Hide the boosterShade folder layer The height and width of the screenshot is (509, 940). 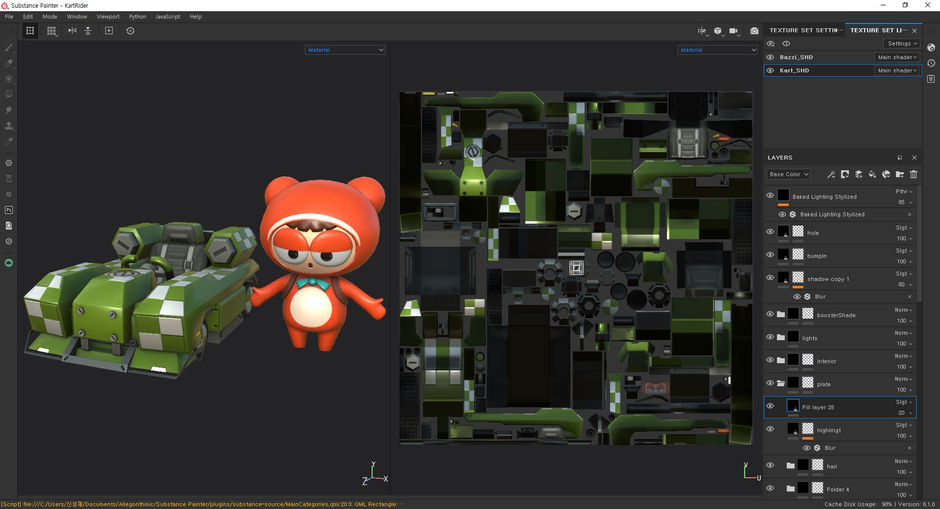pos(770,315)
